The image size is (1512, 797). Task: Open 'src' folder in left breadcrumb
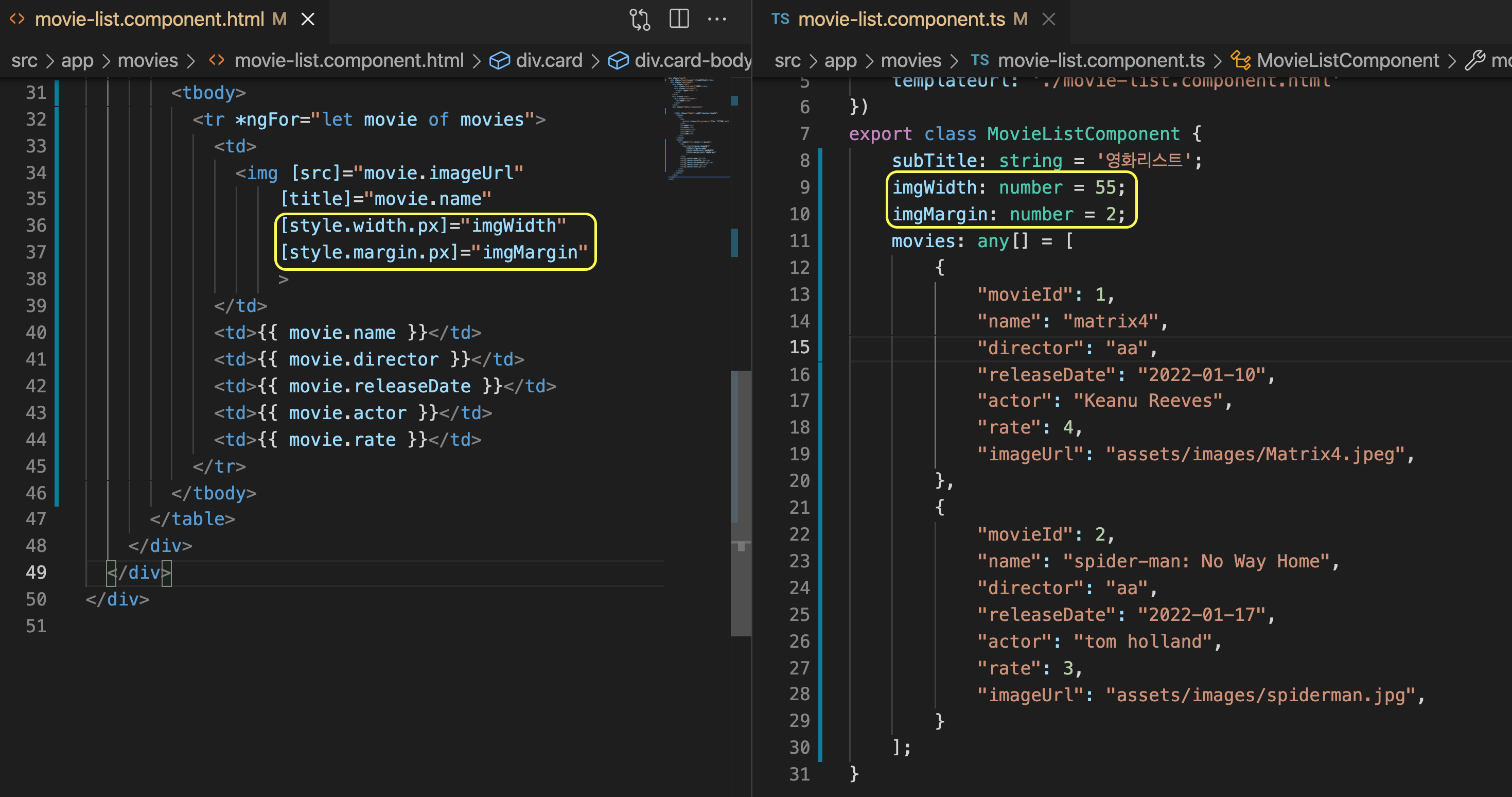click(x=24, y=60)
